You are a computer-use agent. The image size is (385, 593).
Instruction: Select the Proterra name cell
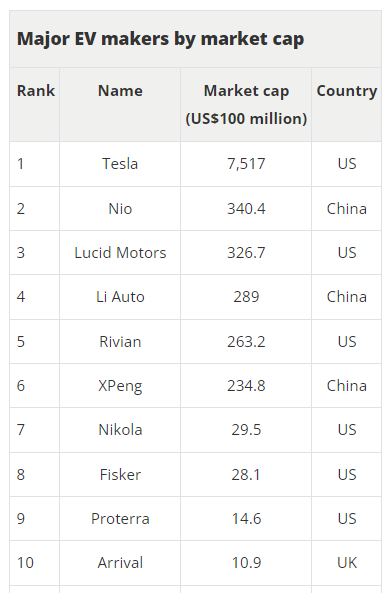tap(120, 518)
